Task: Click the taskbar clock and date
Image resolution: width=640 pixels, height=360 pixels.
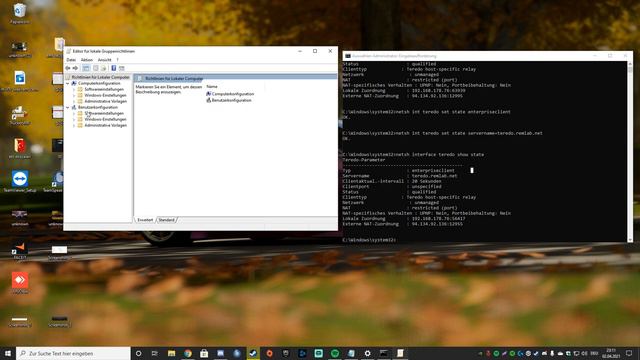Action: (611, 353)
